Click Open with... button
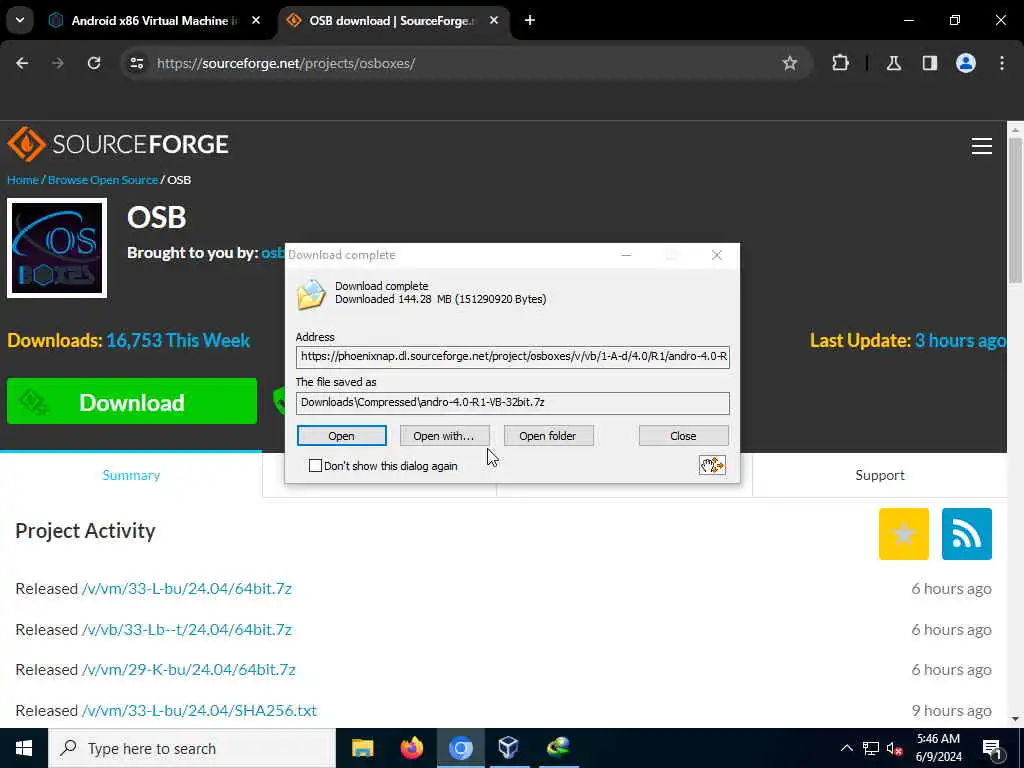The width and height of the screenshot is (1024, 768). (x=444, y=436)
